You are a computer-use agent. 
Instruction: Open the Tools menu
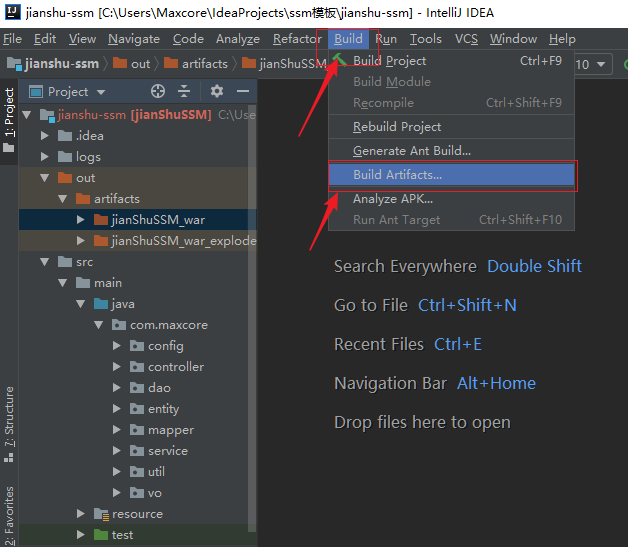point(426,39)
